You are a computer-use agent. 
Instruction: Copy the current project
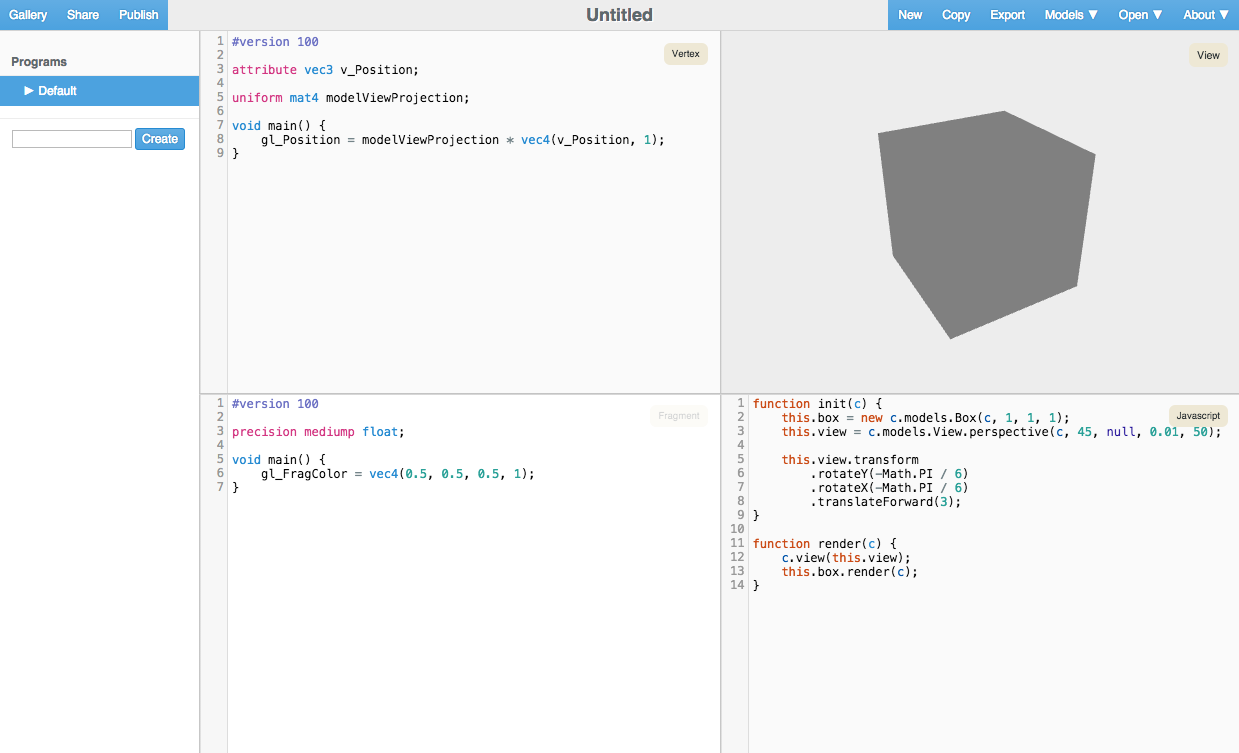pos(956,15)
